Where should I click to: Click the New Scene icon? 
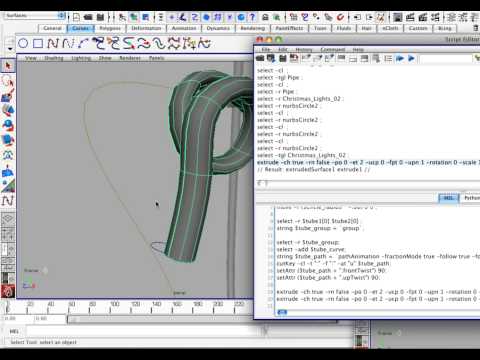pyautogui.click(x=76, y=17)
